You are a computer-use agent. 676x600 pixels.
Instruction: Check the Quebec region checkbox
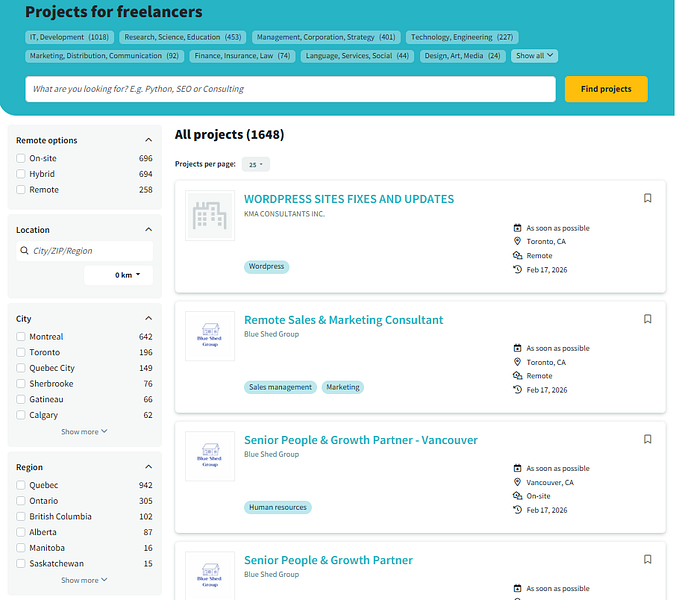pos(21,485)
